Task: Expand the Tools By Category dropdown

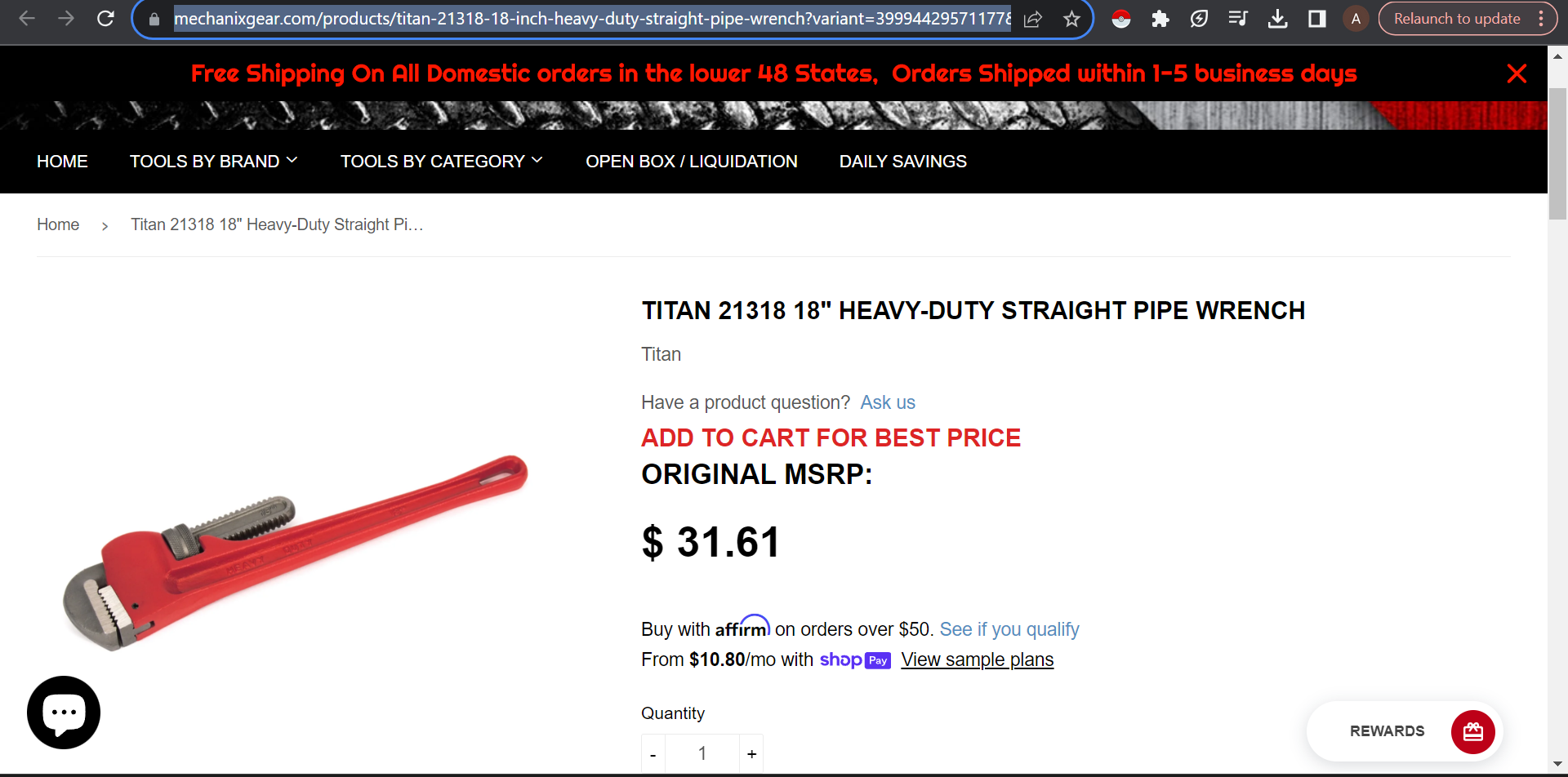Action: click(441, 162)
